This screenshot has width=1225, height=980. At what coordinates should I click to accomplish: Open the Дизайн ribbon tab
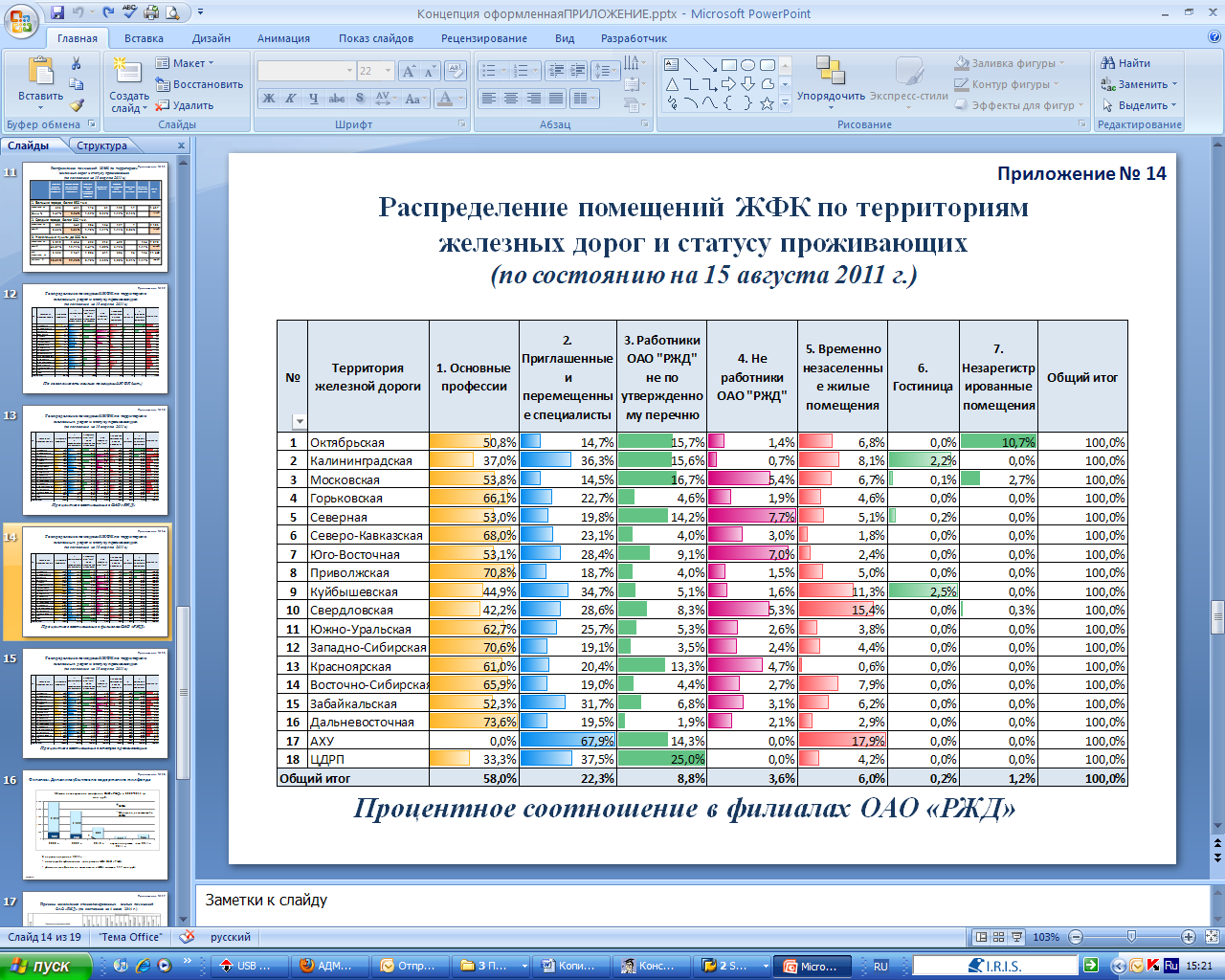tap(212, 38)
